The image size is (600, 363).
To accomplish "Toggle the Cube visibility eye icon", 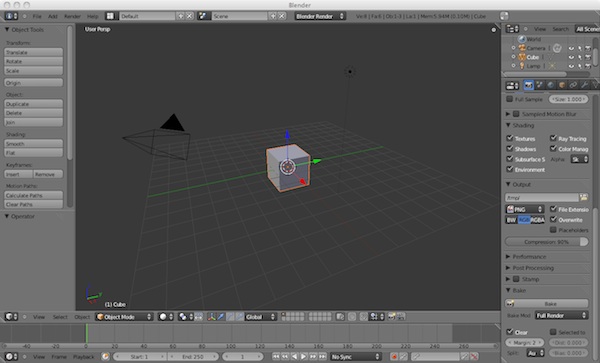I will pos(571,57).
